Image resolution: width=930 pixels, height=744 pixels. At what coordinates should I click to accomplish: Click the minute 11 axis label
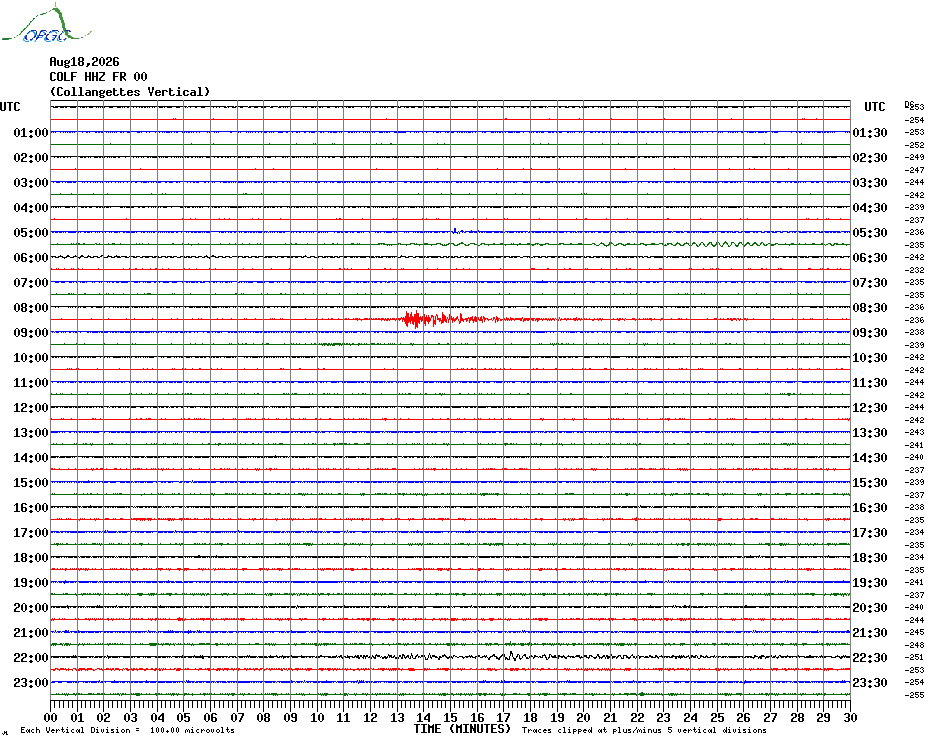pos(344,718)
